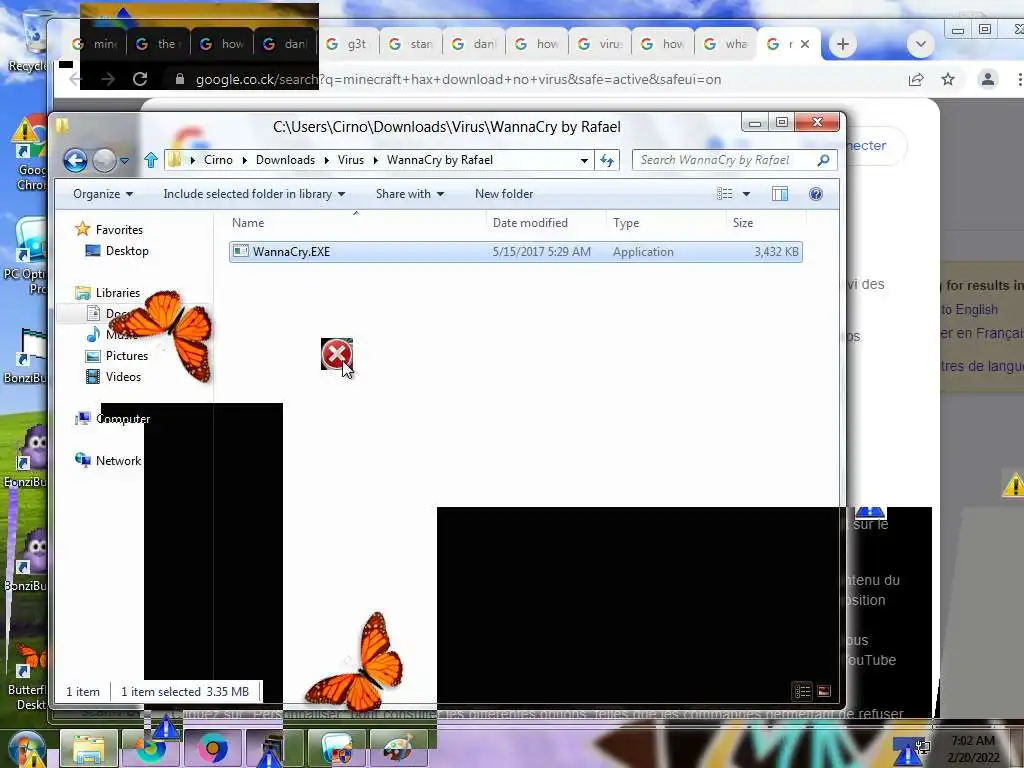Select Desktop in the navigation pane
This screenshot has height=768, width=1024.
click(x=127, y=251)
